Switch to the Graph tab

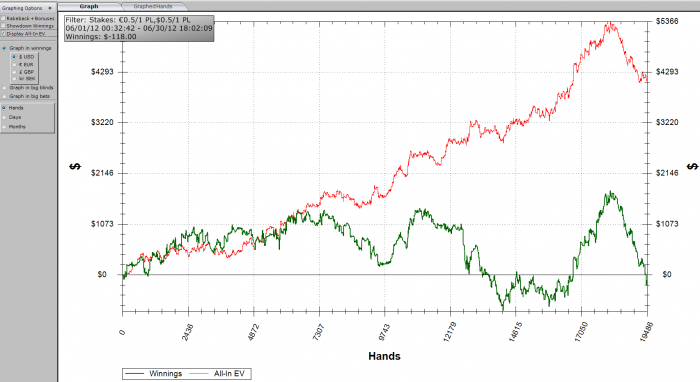pos(89,6)
